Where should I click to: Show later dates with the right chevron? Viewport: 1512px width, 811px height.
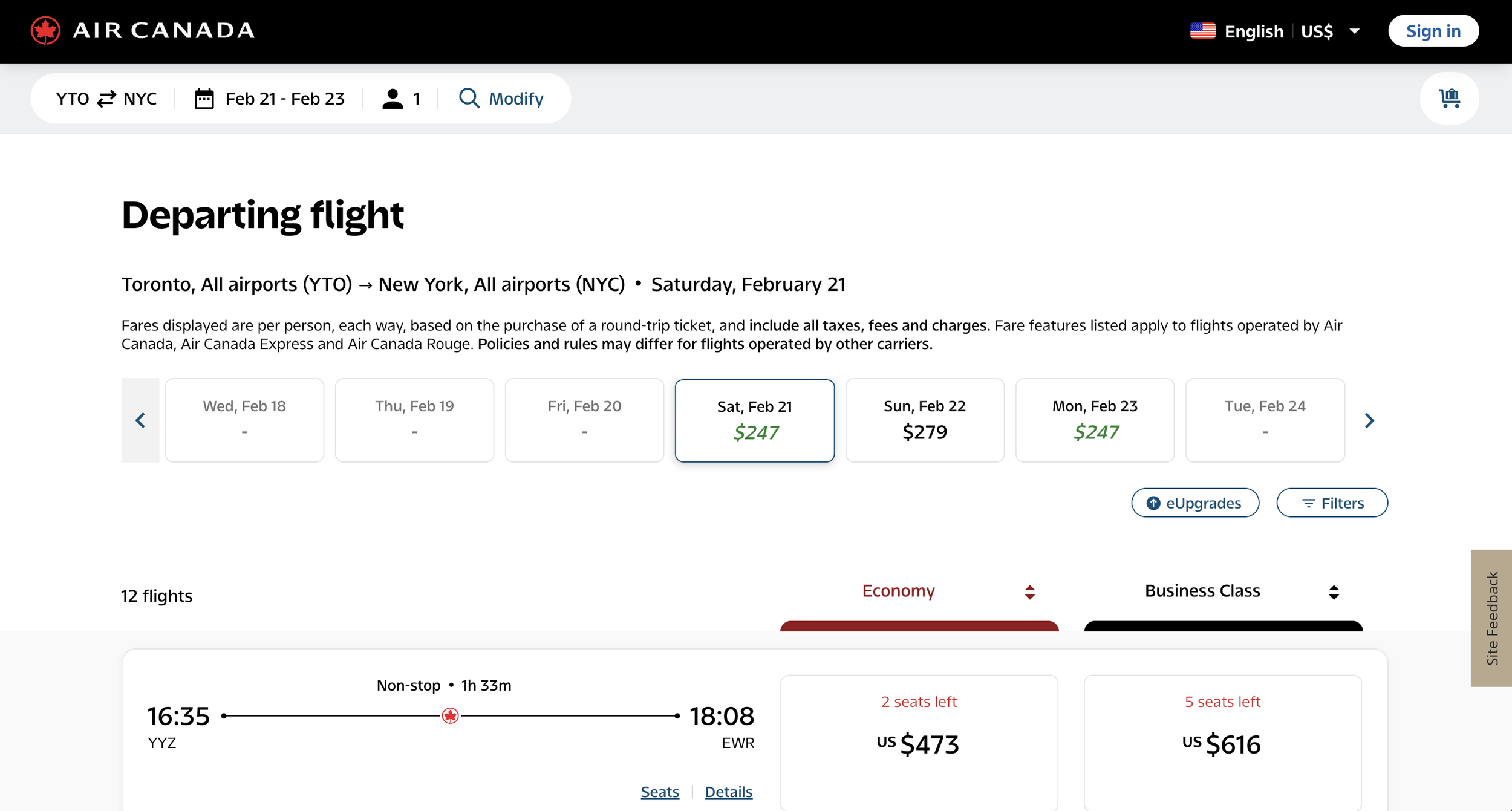click(x=1369, y=420)
